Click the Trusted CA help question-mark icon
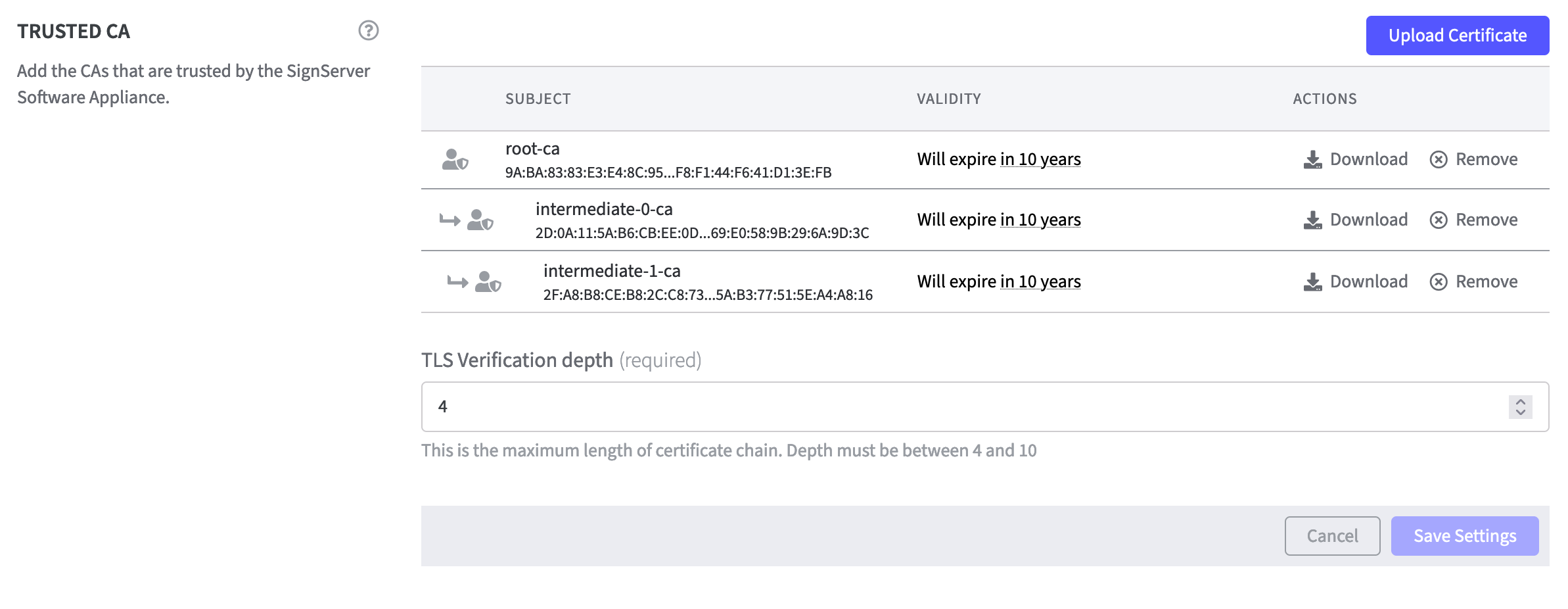The image size is (1568, 609). (x=368, y=30)
